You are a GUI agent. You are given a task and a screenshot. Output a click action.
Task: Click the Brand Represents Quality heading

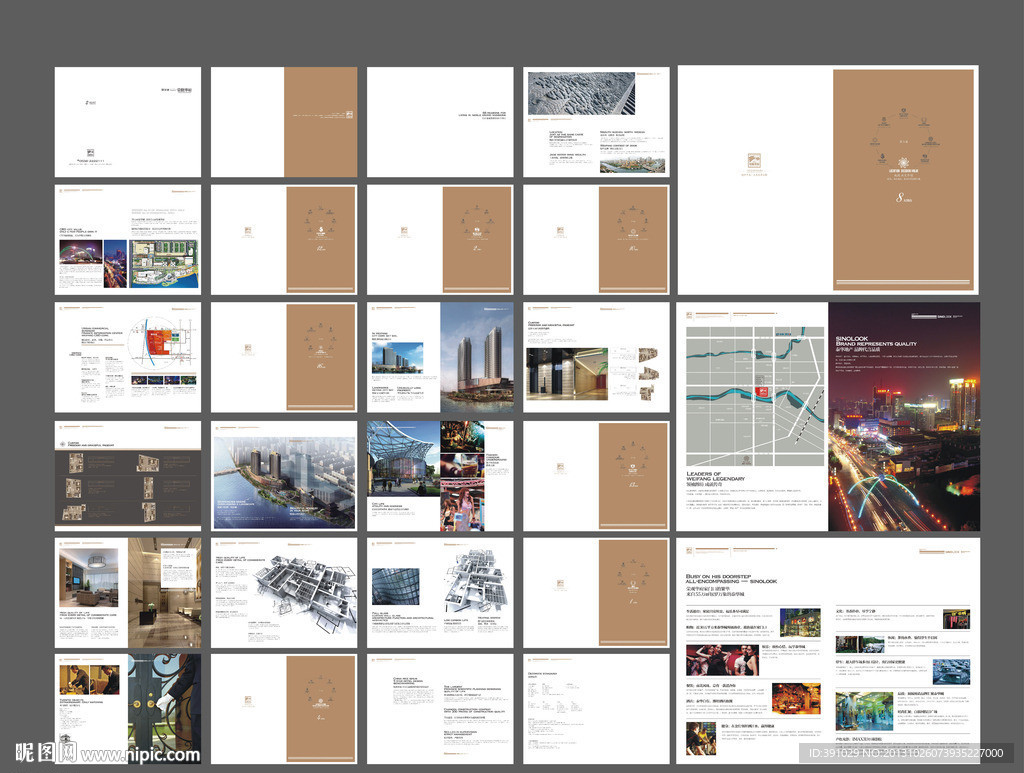pyautogui.click(x=875, y=345)
